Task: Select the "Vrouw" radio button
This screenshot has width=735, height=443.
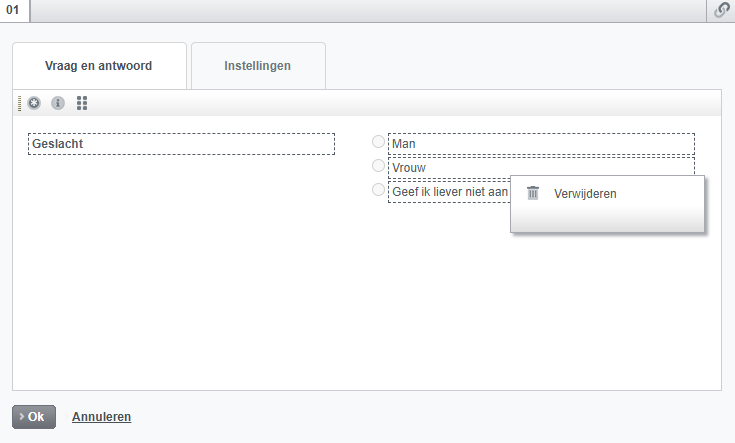Action: coord(378,166)
